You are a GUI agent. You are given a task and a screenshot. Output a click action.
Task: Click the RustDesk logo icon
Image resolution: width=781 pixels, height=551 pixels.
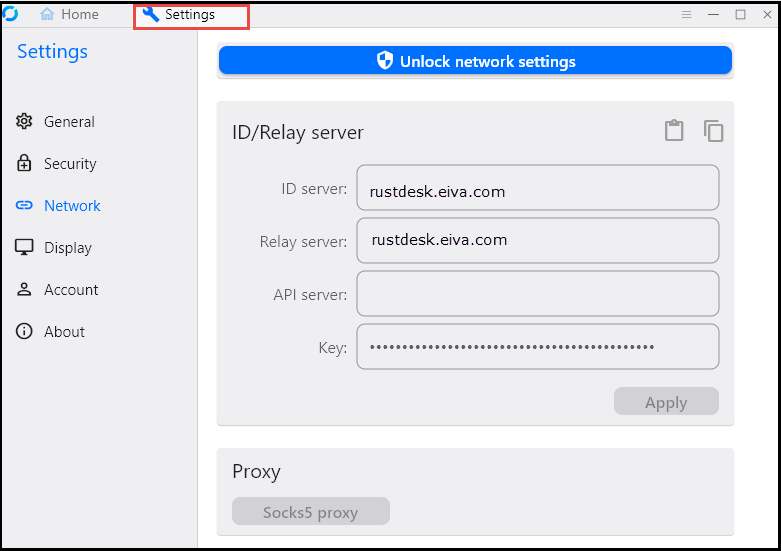[10, 13]
